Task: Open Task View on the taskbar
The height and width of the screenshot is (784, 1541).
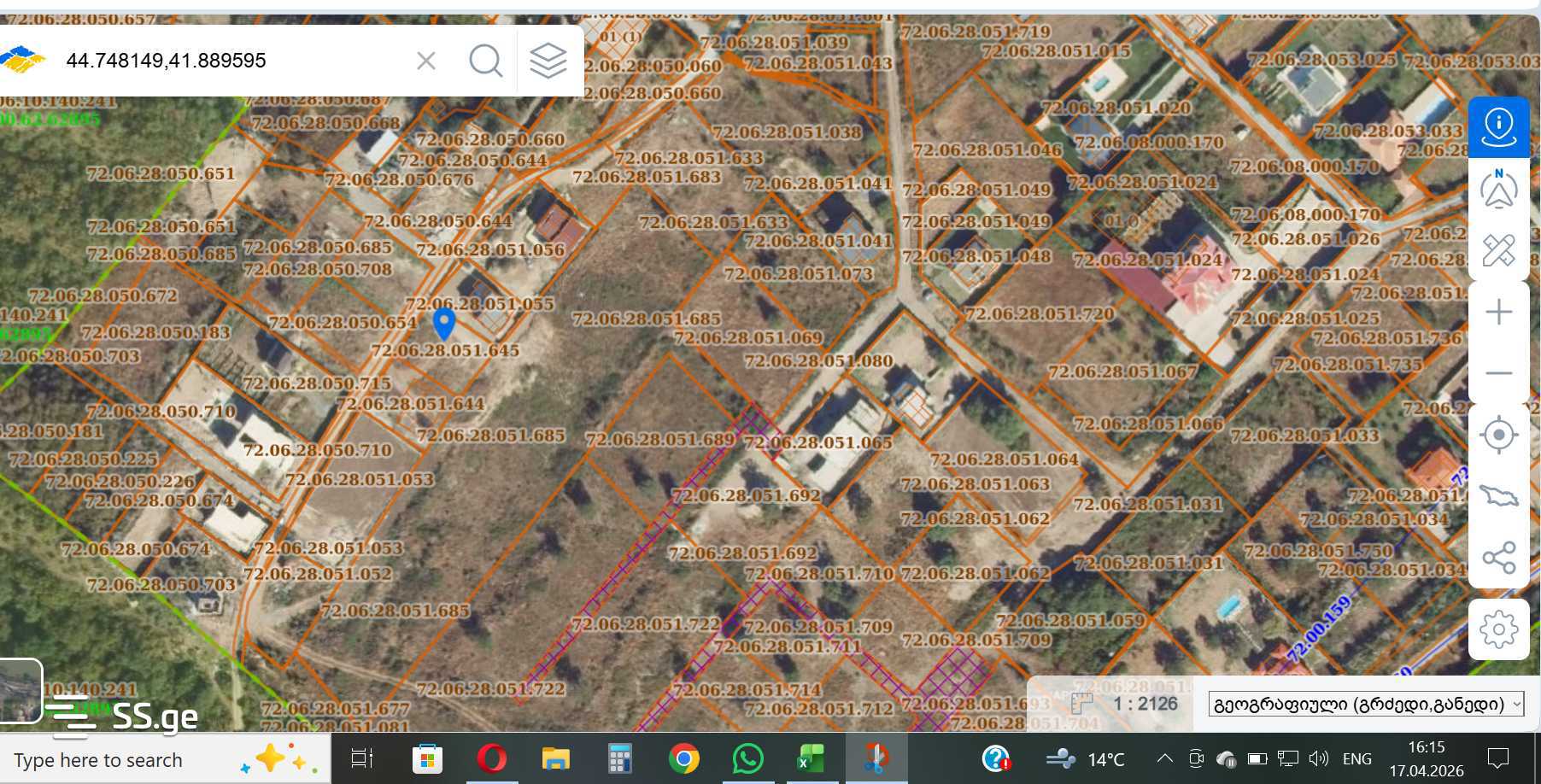Action: point(362,758)
